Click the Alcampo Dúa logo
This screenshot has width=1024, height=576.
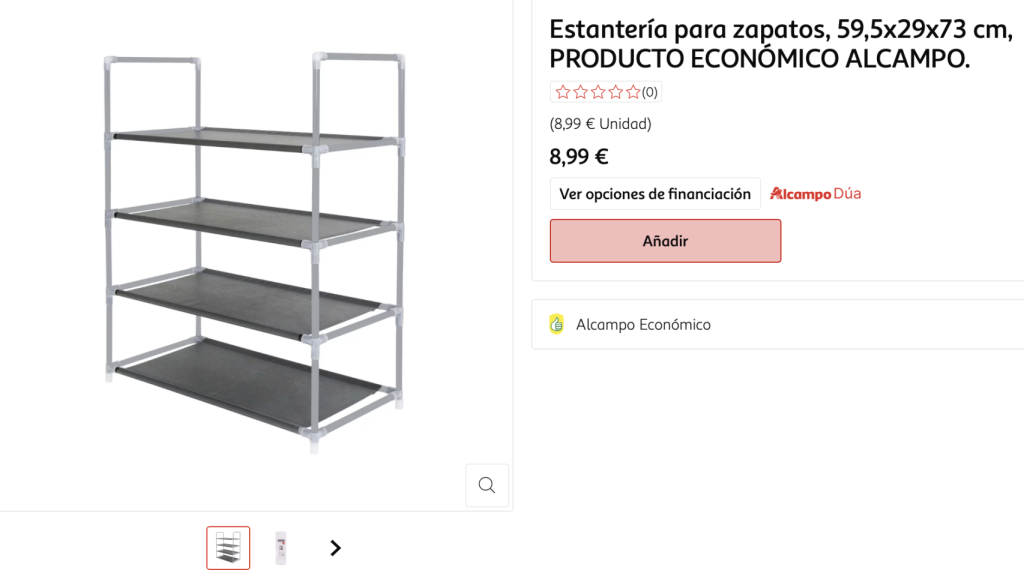pos(815,193)
